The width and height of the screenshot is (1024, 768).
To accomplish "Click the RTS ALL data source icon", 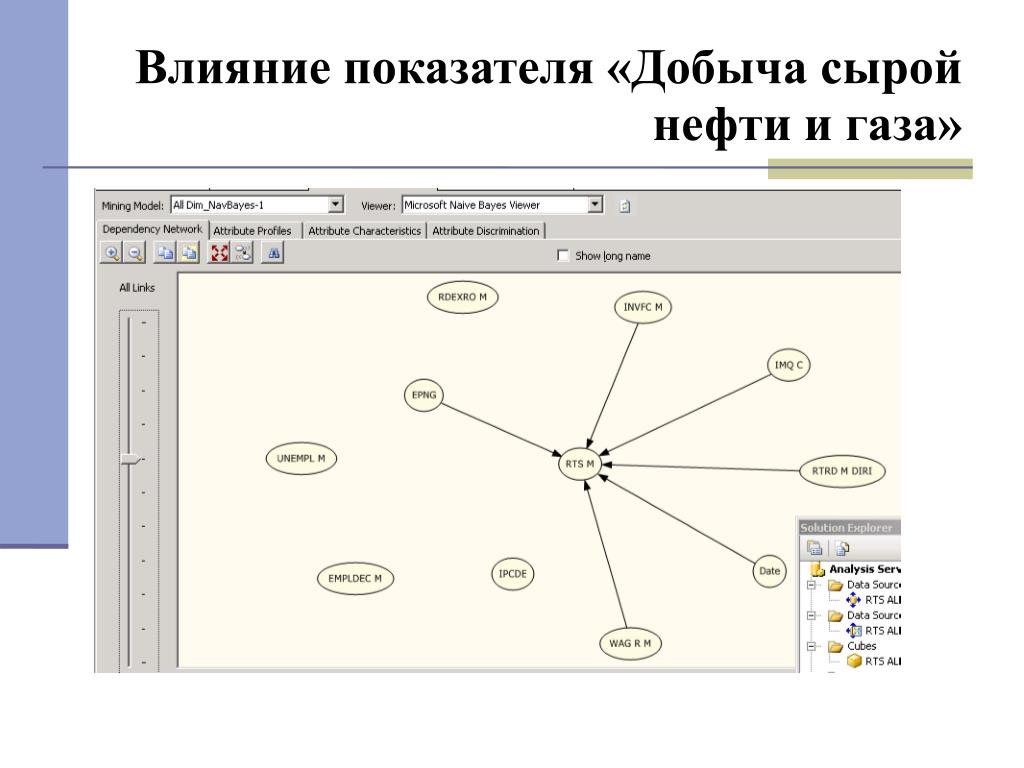I will pyautogui.click(x=854, y=600).
